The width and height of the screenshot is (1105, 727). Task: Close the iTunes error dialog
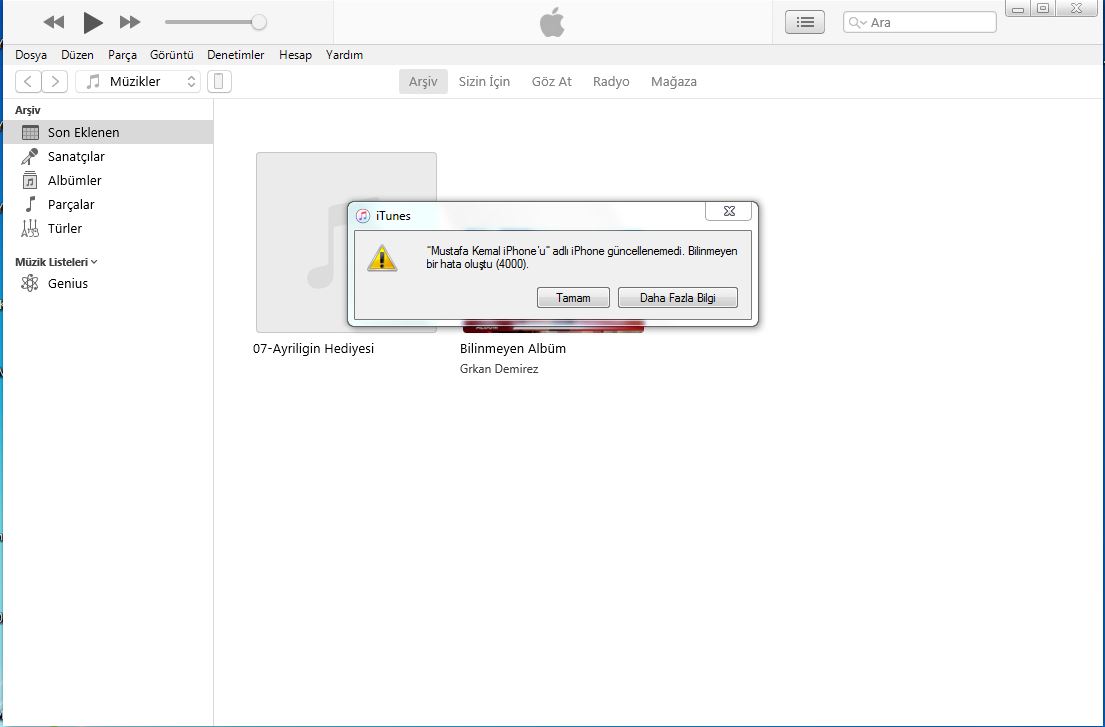point(729,211)
